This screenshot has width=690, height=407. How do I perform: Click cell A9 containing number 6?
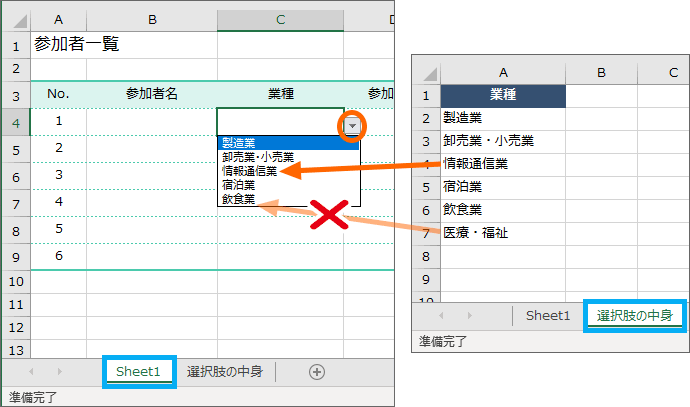coord(59,257)
